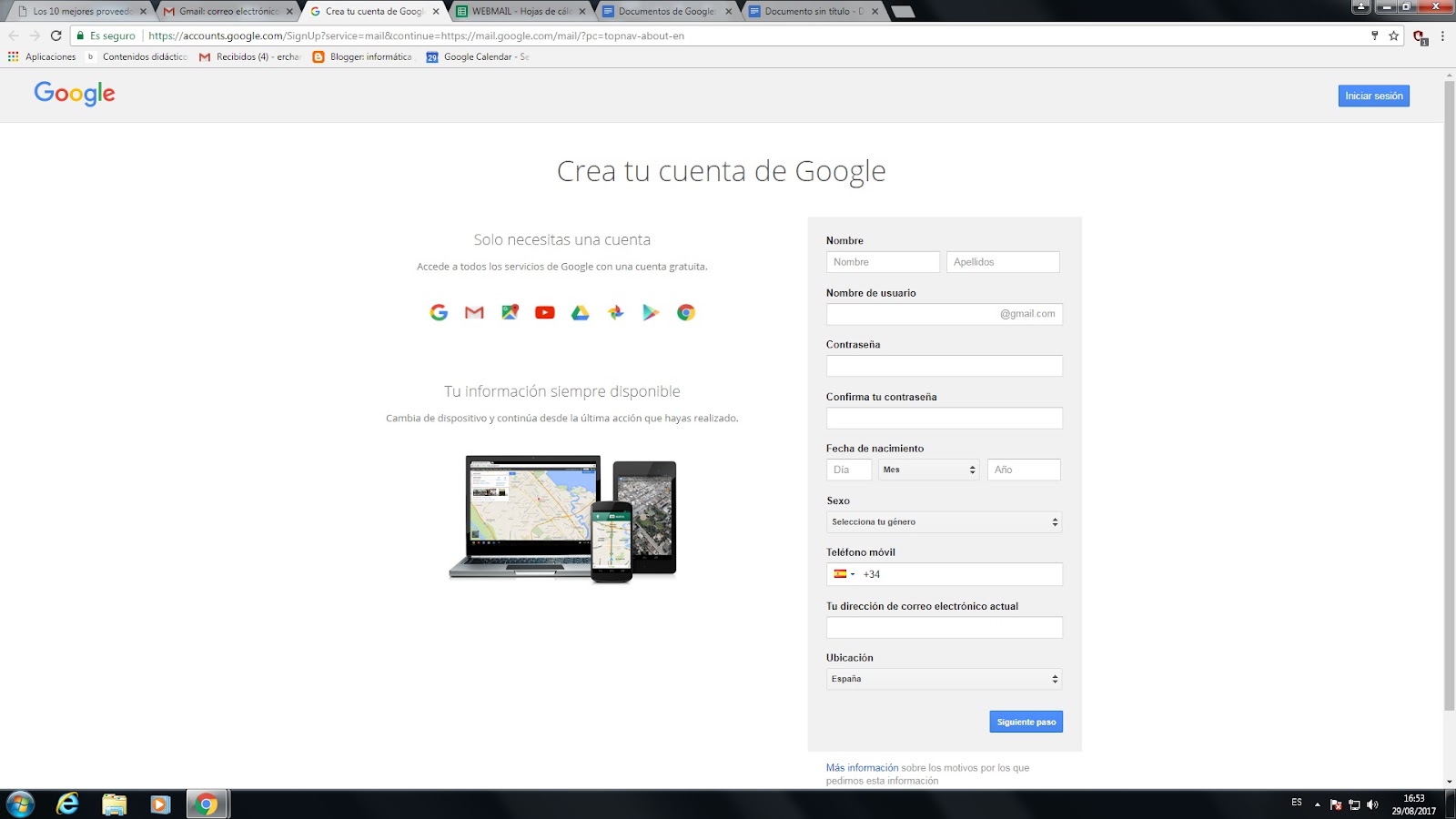Image resolution: width=1456 pixels, height=819 pixels.
Task: Click the Chrome taskbar icon
Action: (207, 804)
